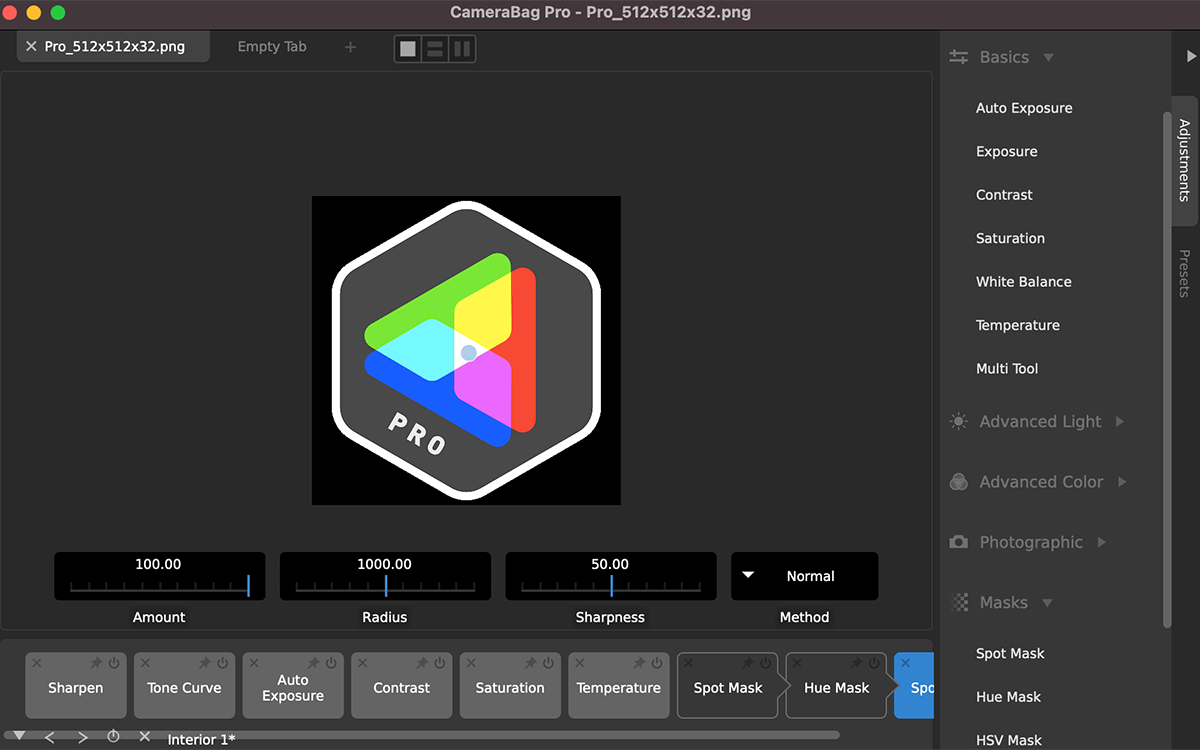This screenshot has height=750, width=1200.
Task: Go to next preset with right arrow
Action: (83, 737)
